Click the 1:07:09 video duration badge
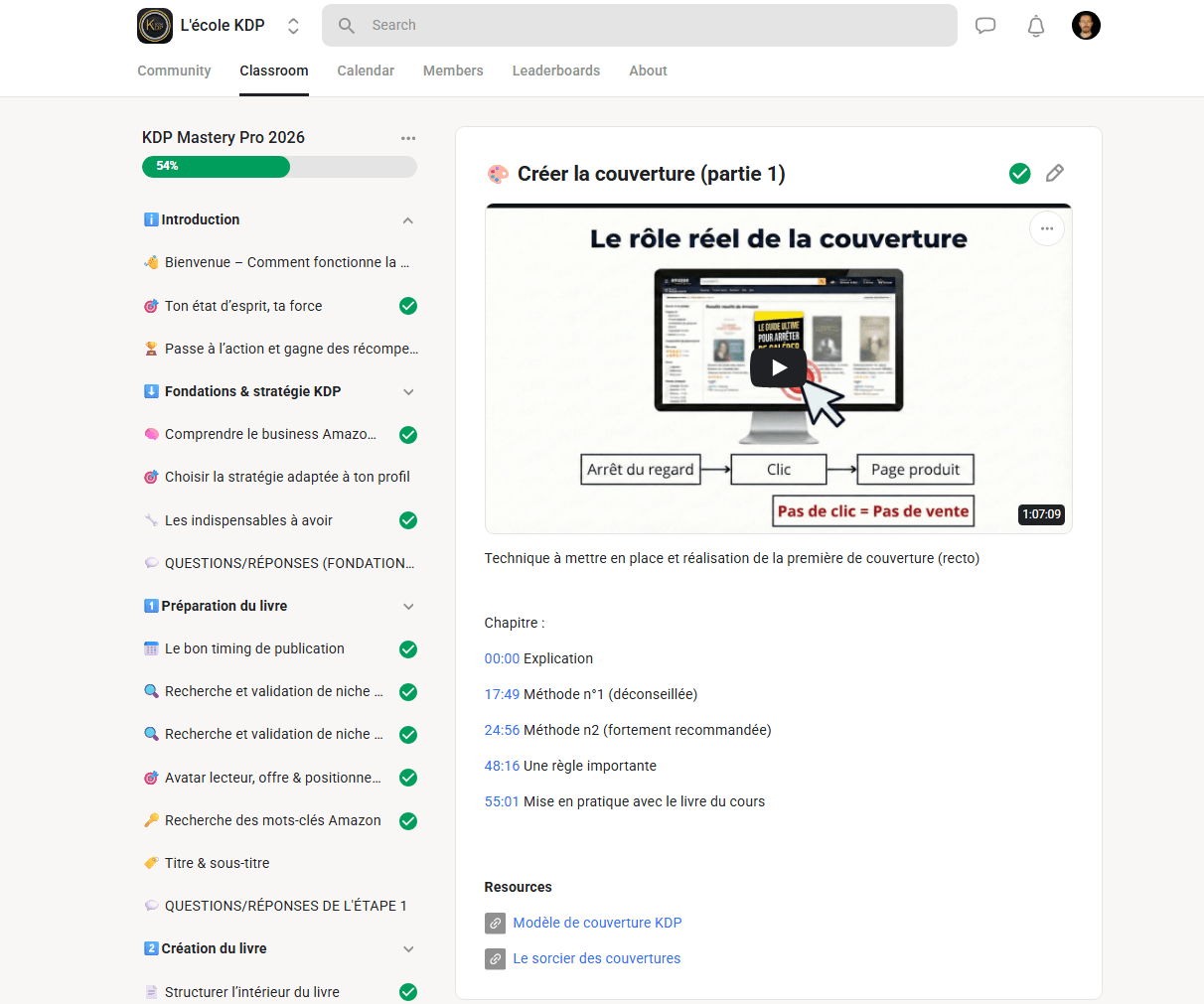Image resolution: width=1204 pixels, height=1004 pixels. click(1042, 514)
